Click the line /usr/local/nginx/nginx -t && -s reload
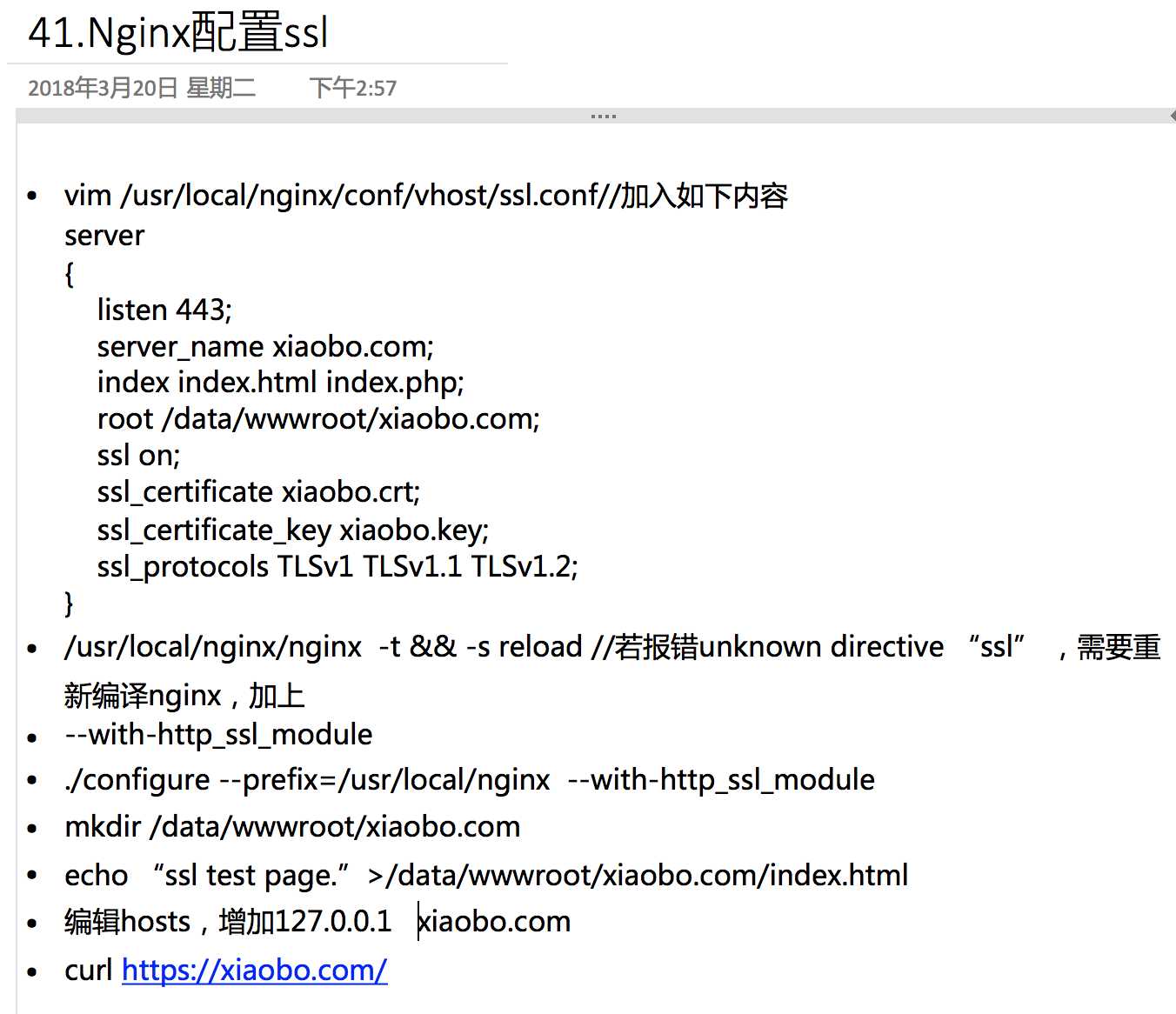1176x1014 pixels. pyautogui.click(x=612, y=647)
